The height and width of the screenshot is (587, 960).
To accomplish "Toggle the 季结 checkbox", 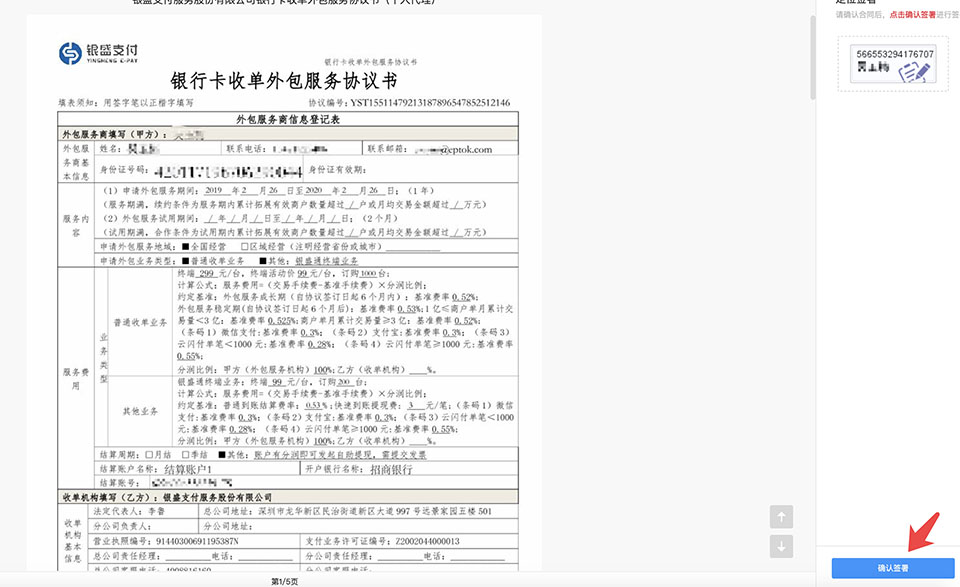I will tap(186, 455).
